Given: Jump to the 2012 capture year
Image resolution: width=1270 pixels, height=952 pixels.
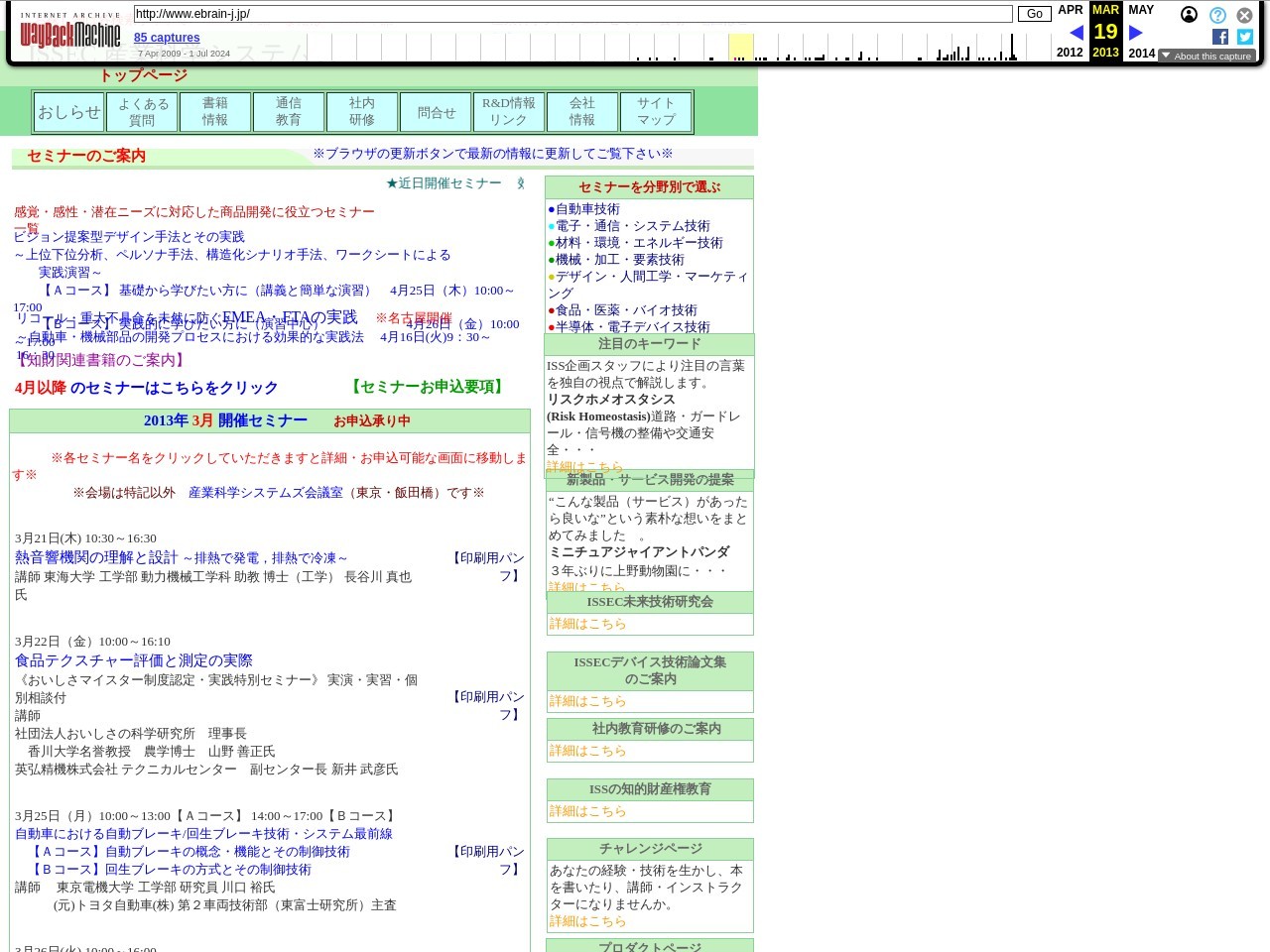Looking at the screenshot, I should click(x=1070, y=53).
